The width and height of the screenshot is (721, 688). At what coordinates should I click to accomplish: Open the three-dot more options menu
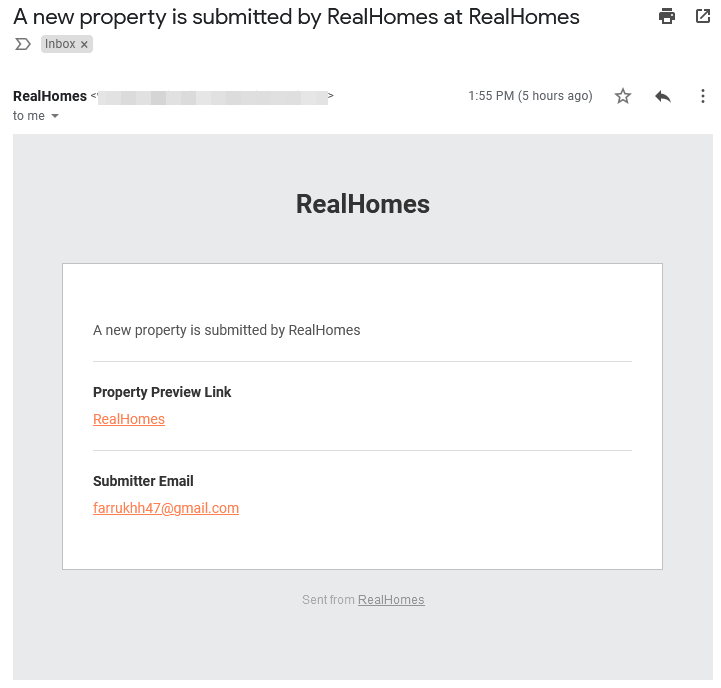703,96
